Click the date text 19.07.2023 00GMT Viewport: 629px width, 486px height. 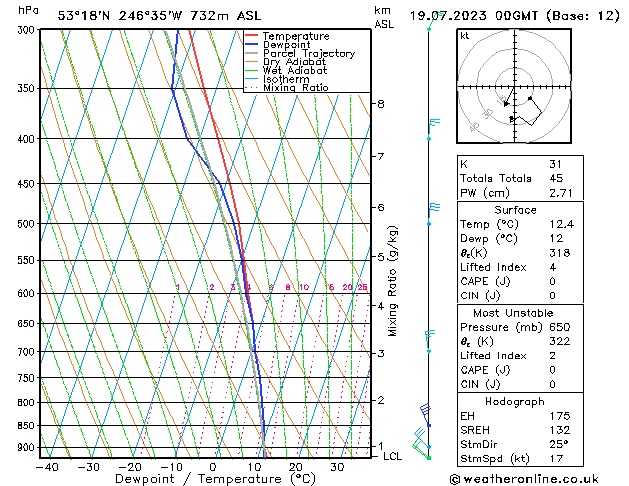(x=474, y=16)
